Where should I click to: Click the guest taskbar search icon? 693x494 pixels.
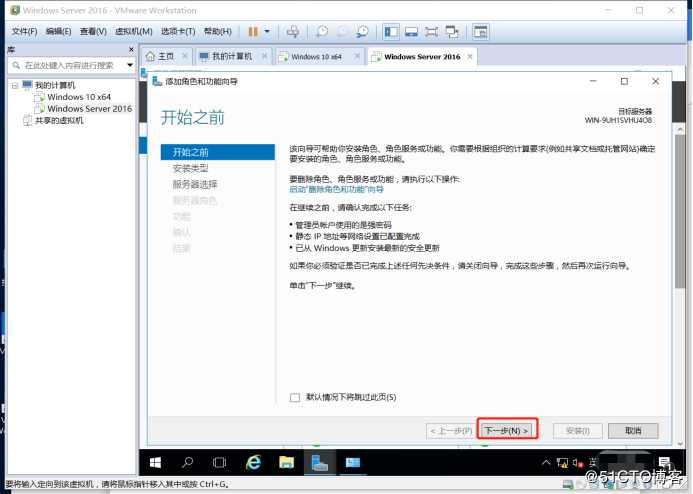click(187, 463)
